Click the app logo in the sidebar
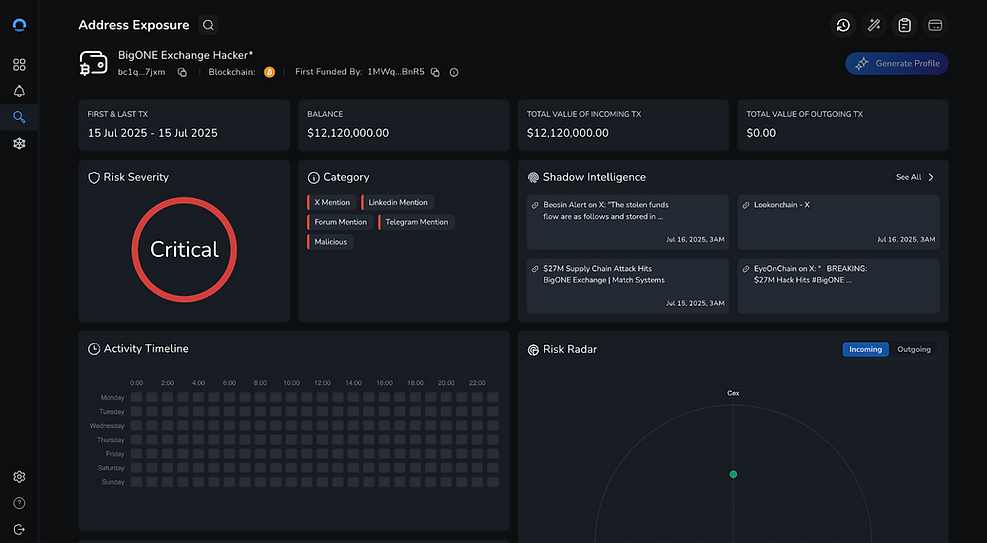Screen dimensions: 987x543 [x=20, y=25]
